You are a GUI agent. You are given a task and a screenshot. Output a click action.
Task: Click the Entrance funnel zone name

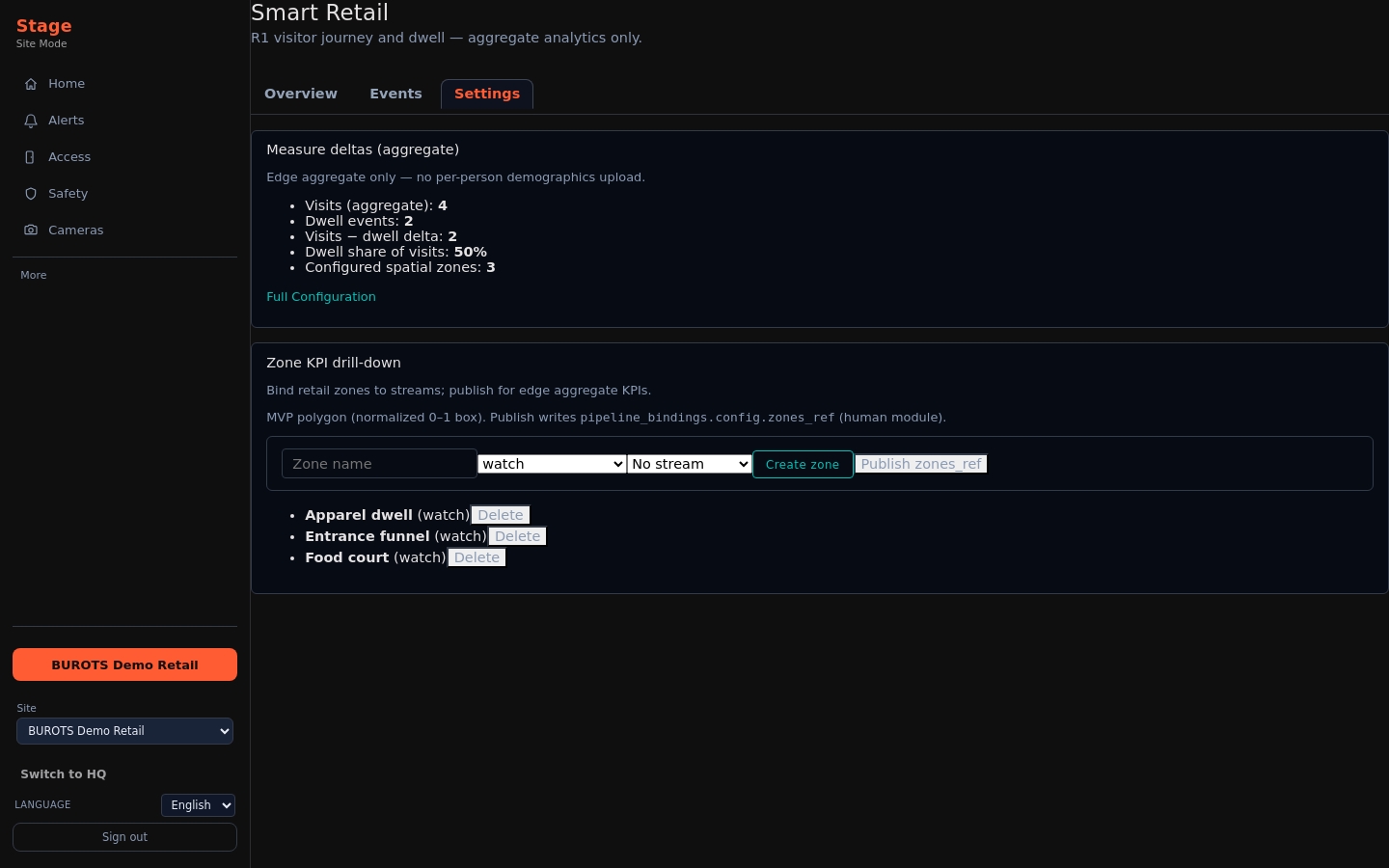[368, 536]
